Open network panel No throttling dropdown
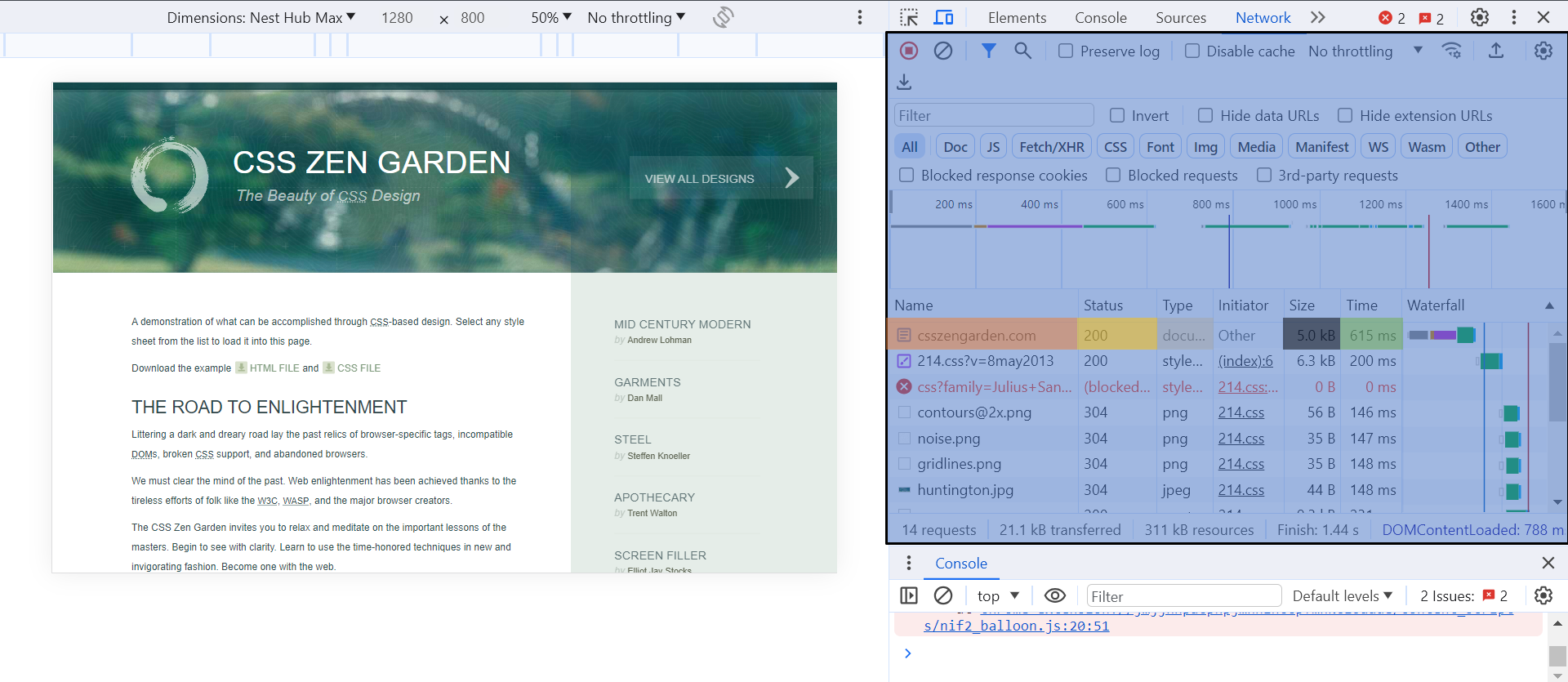 click(x=1365, y=51)
